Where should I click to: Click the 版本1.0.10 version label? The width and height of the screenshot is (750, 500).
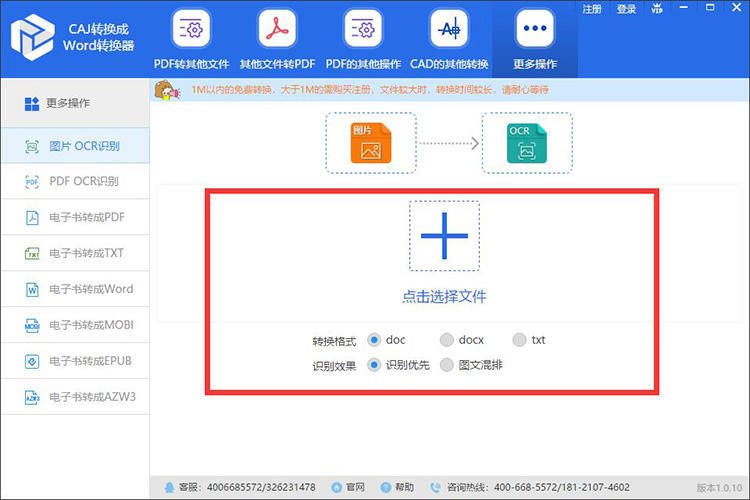click(x=719, y=488)
